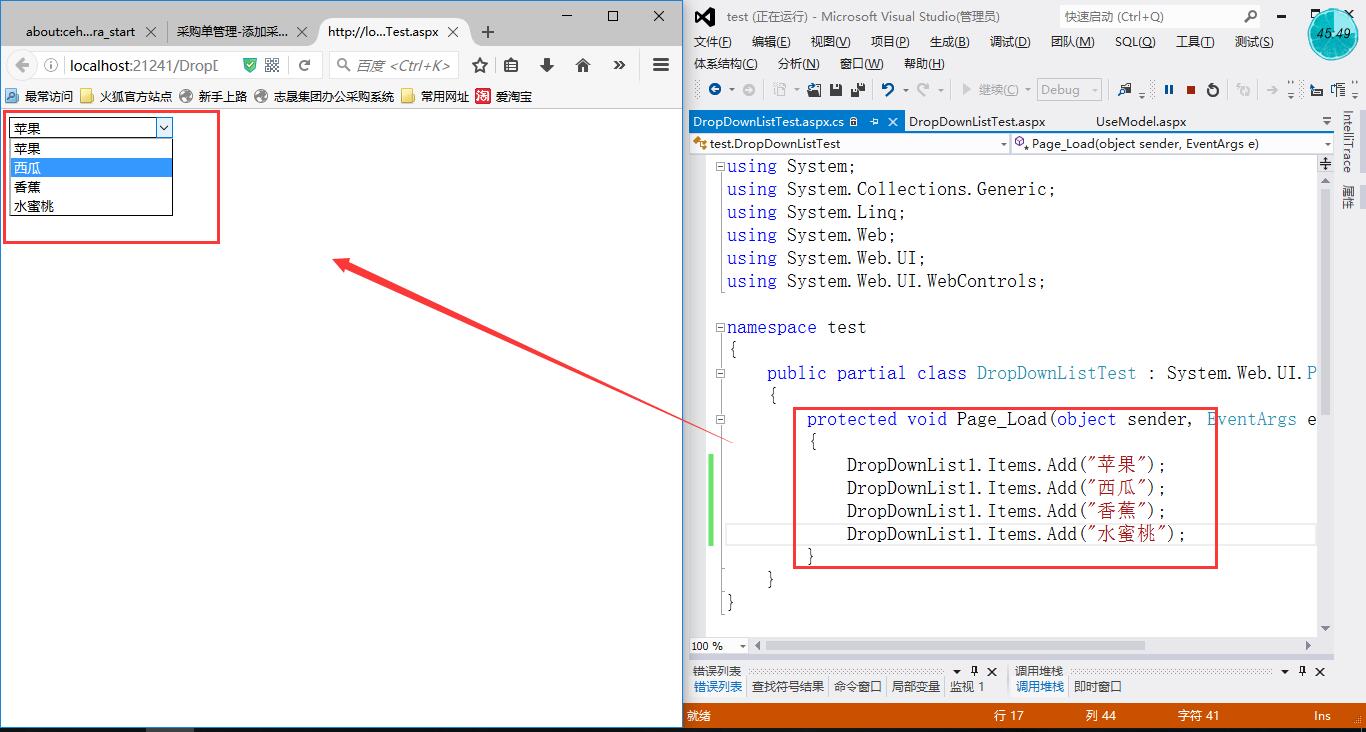Viewport: 1366px width, 732px height.
Task: Switch to the UseModel.aspx tab
Action: 1141,122
